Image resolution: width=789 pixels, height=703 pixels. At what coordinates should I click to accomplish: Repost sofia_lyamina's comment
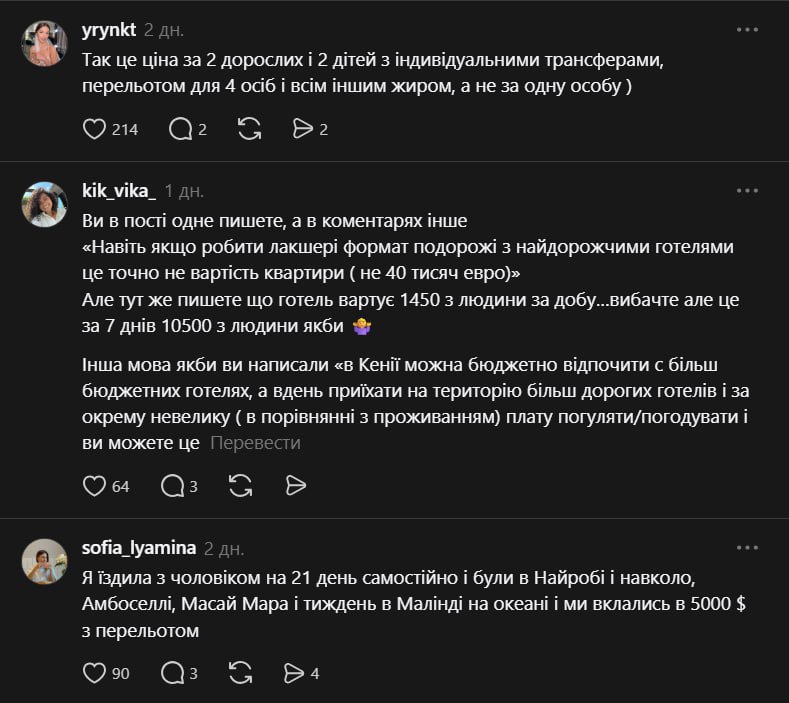[x=241, y=673]
